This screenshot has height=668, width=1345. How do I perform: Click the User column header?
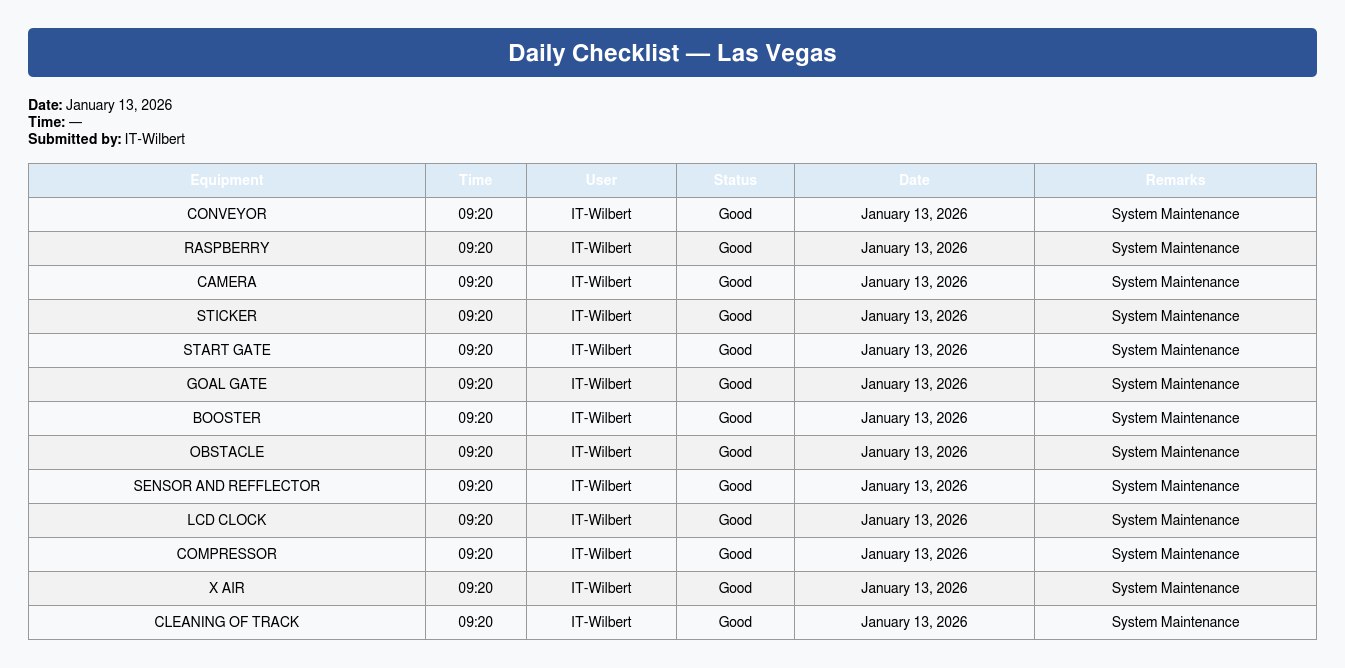tap(601, 180)
